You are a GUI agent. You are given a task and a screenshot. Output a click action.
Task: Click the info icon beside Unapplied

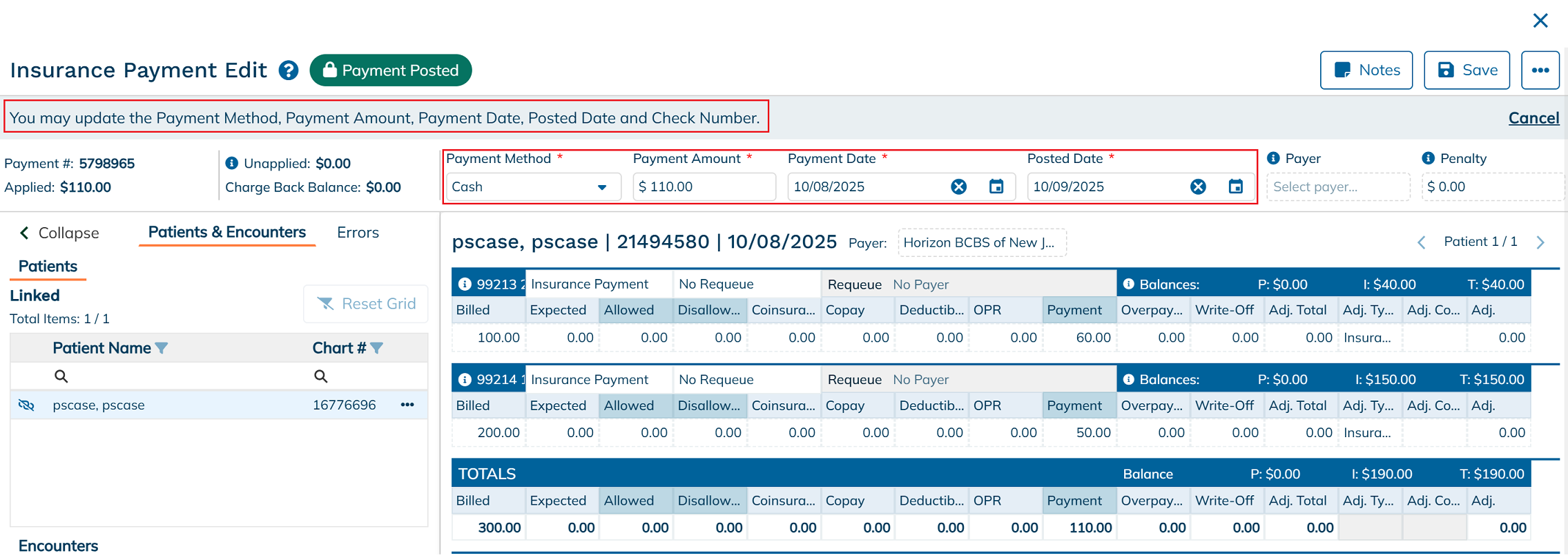pos(232,163)
